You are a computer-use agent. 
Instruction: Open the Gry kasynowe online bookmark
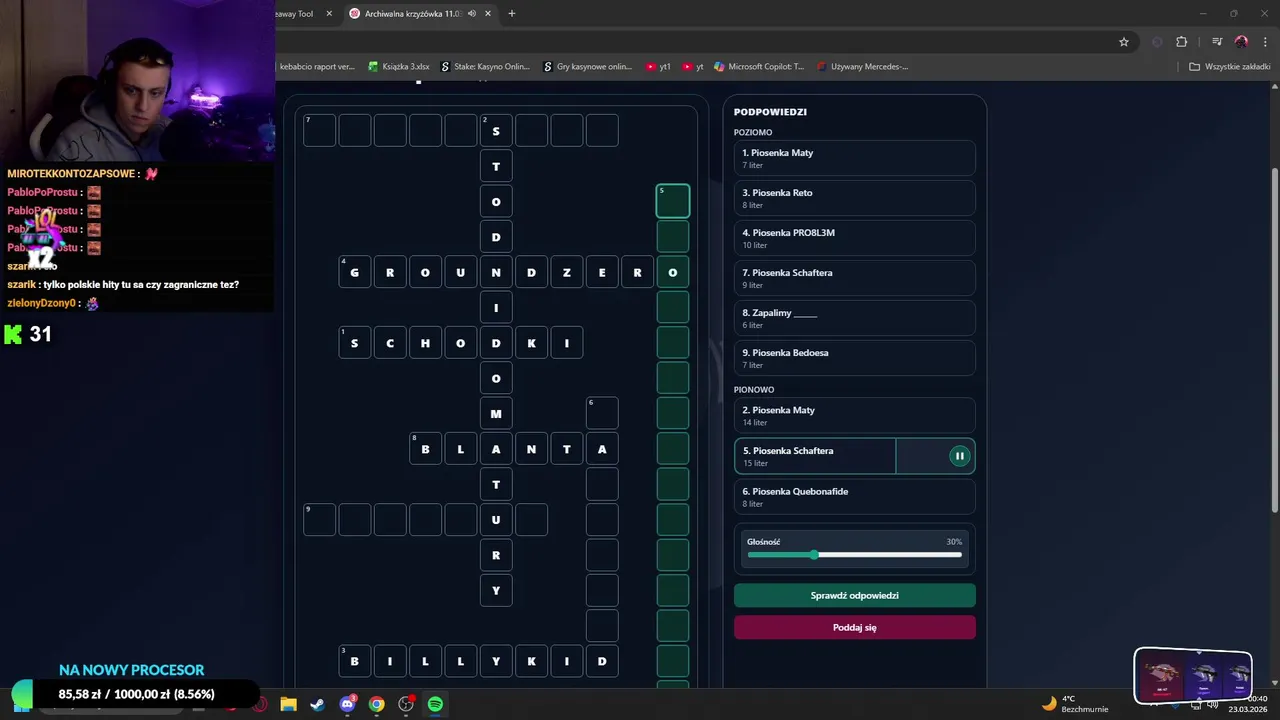tap(588, 67)
